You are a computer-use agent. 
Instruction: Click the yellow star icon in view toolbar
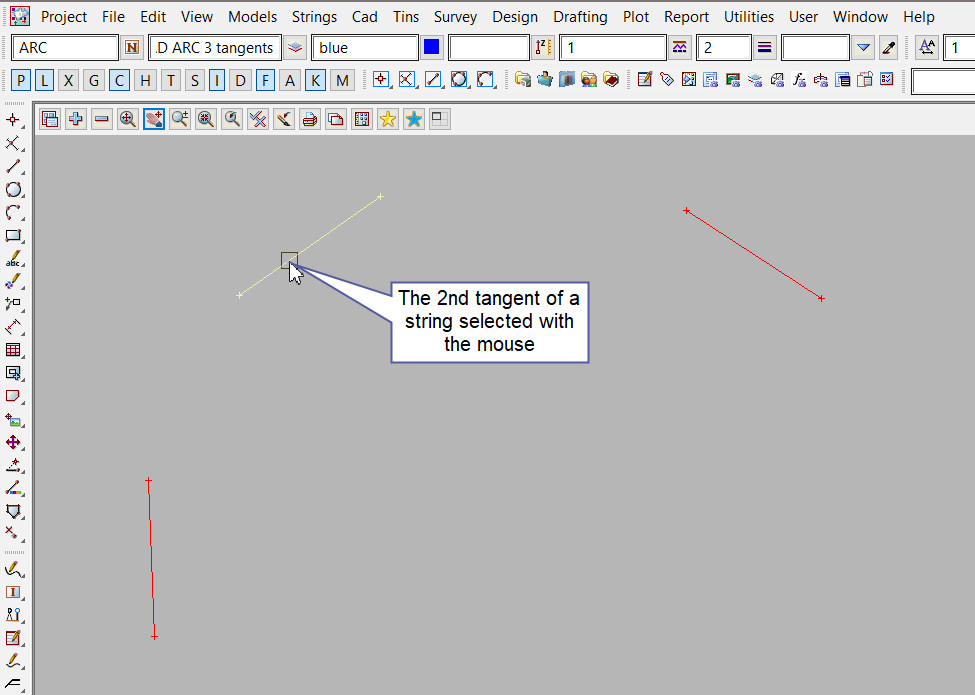pos(387,119)
